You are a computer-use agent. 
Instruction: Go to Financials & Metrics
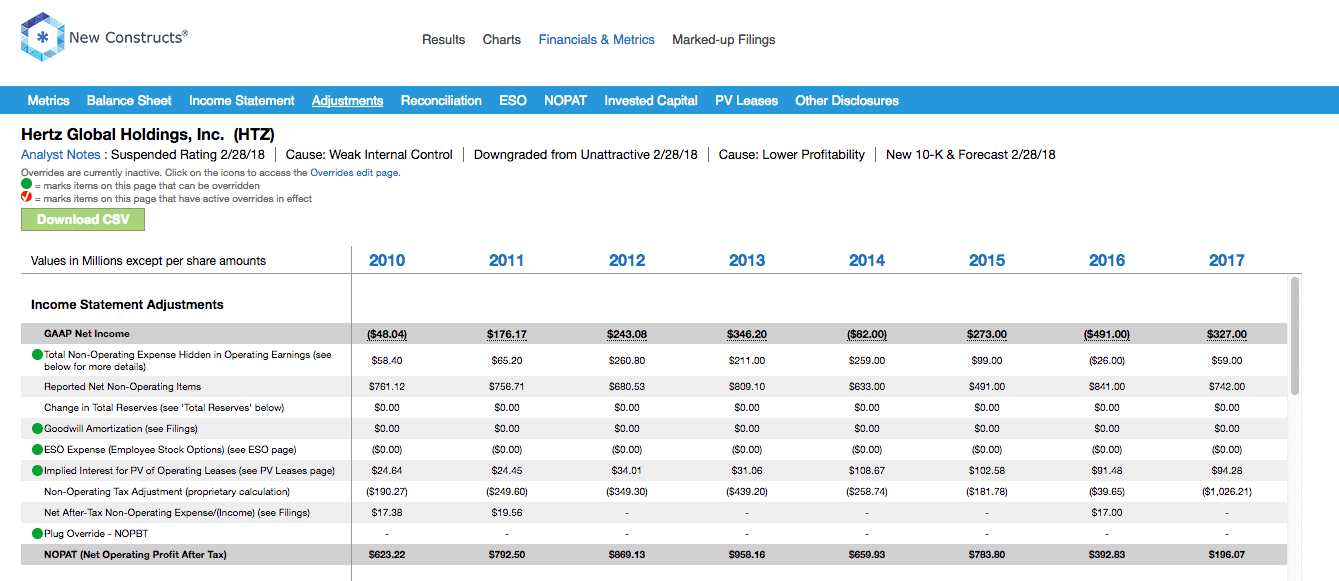point(597,40)
